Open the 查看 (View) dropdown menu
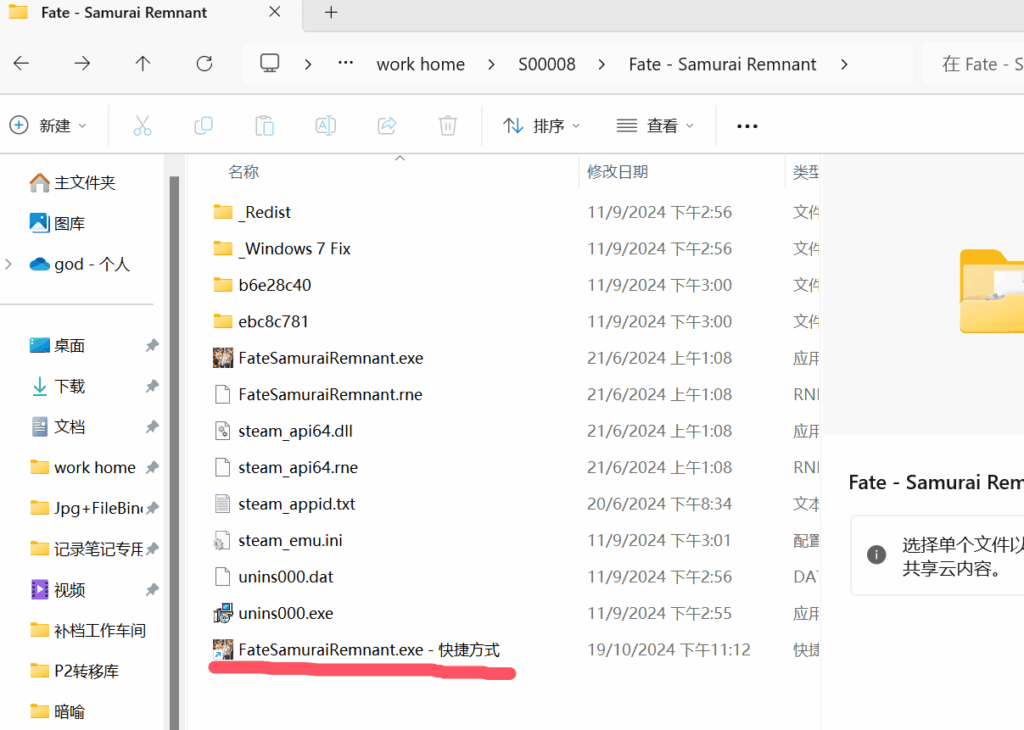 [655, 126]
